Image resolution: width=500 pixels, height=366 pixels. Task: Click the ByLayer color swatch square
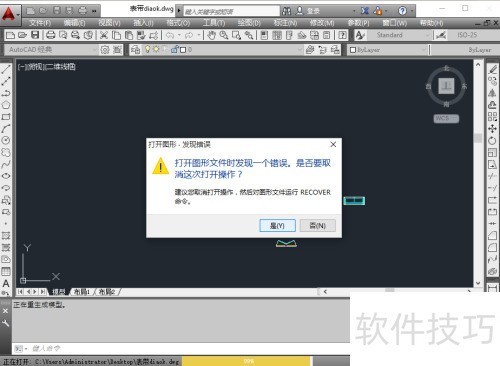point(353,50)
